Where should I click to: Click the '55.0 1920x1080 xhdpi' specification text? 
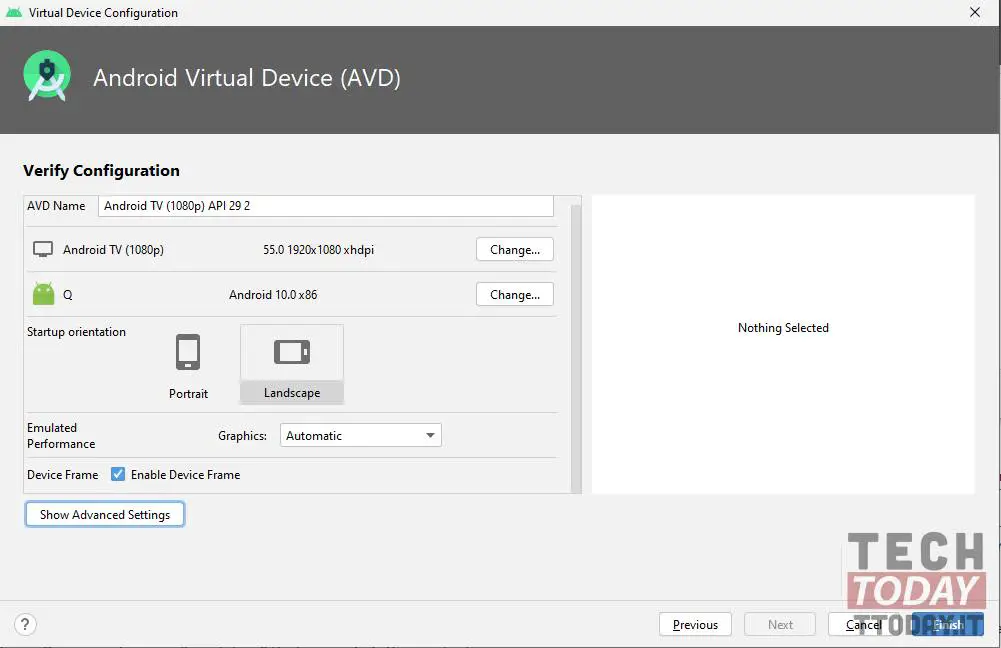319,250
